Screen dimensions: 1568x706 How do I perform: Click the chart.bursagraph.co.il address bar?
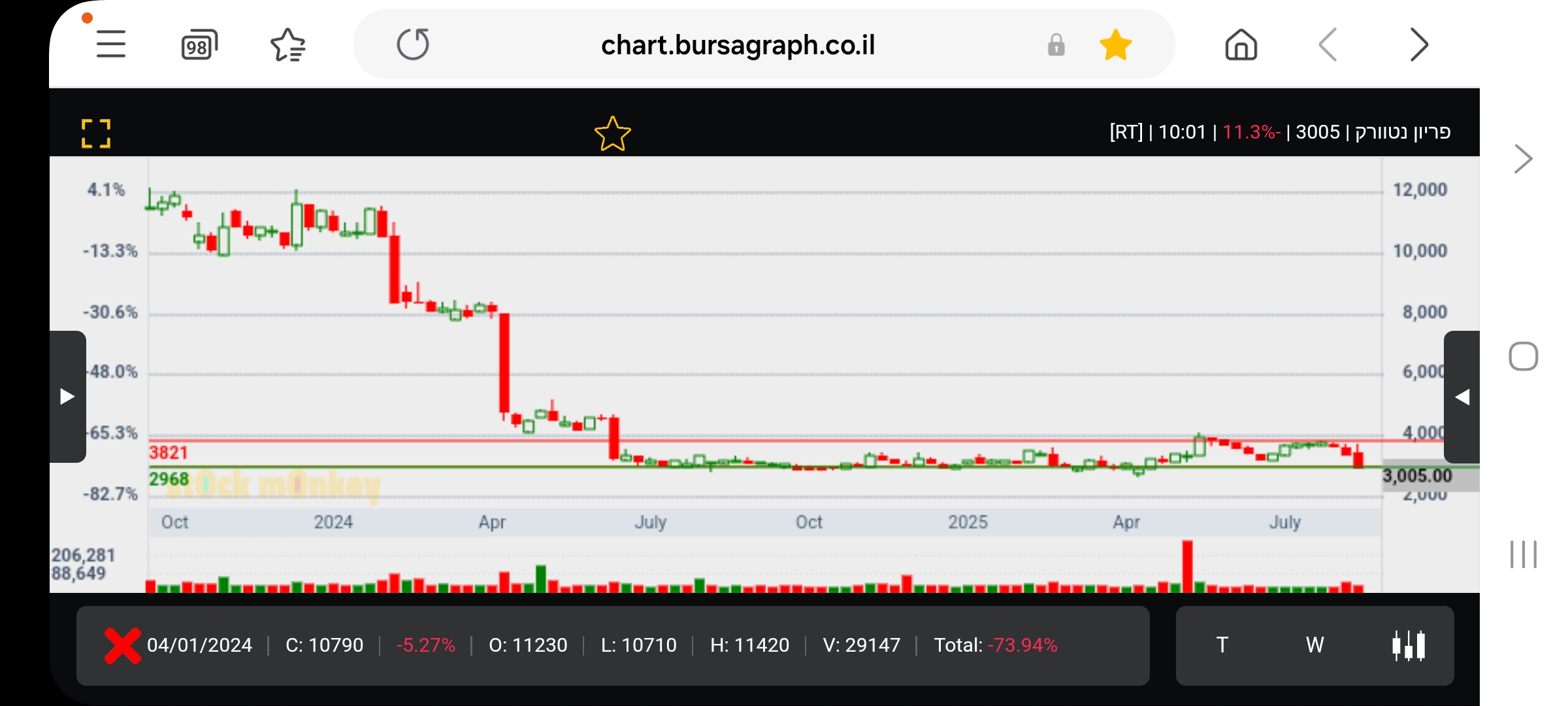[x=737, y=45]
